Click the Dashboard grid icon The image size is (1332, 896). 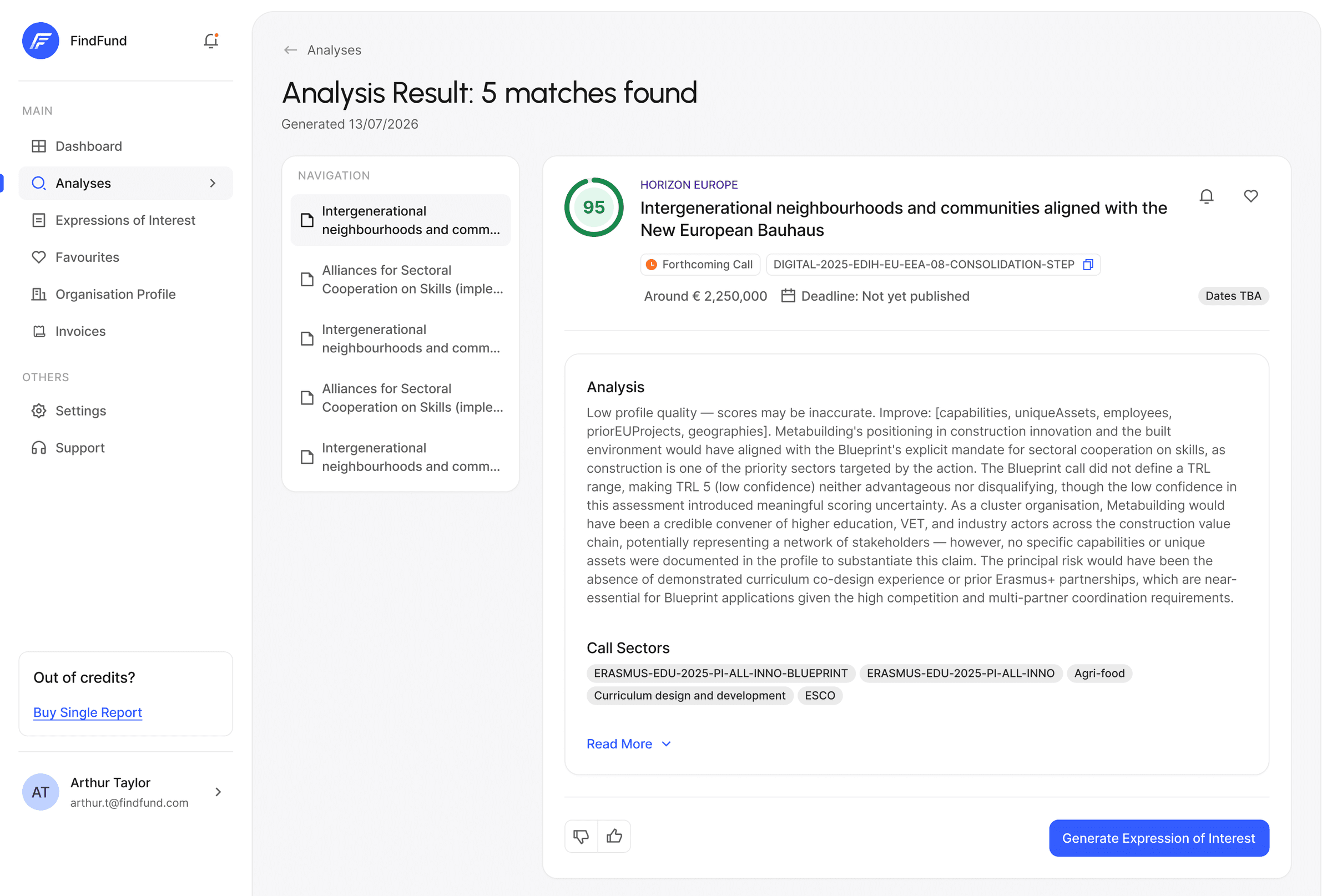click(39, 146)
